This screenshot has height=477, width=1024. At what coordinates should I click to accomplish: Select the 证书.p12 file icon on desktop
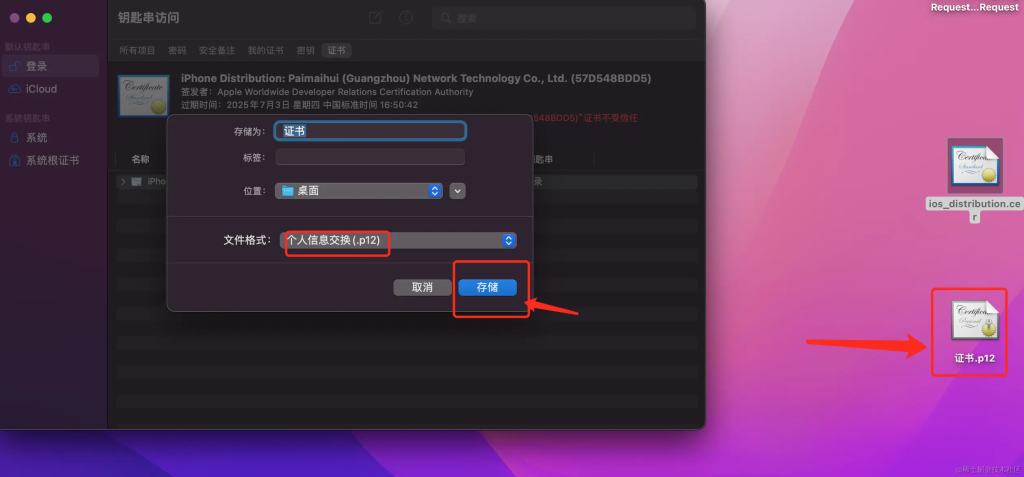tap(974, 325)
